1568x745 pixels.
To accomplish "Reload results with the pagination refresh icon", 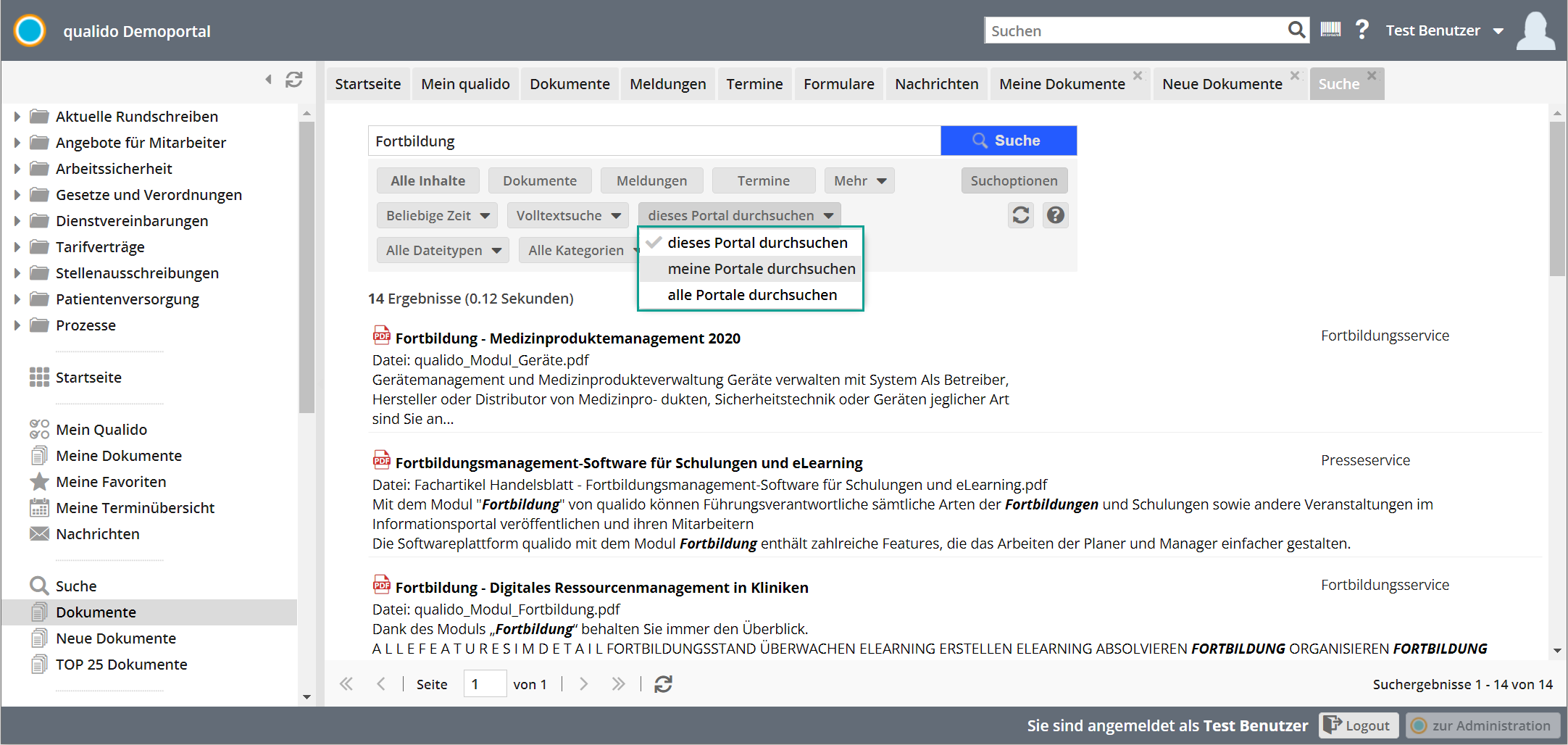I will tap(663, 684).
